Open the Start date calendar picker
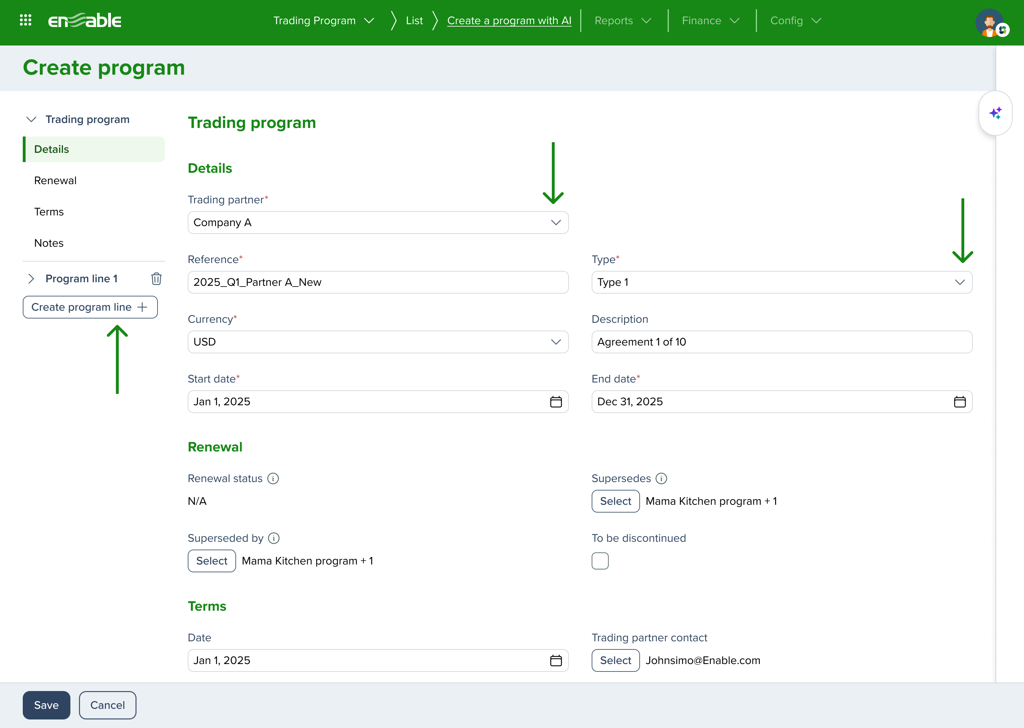Viewport: 1024px width, 728px height. pos(556,402)
